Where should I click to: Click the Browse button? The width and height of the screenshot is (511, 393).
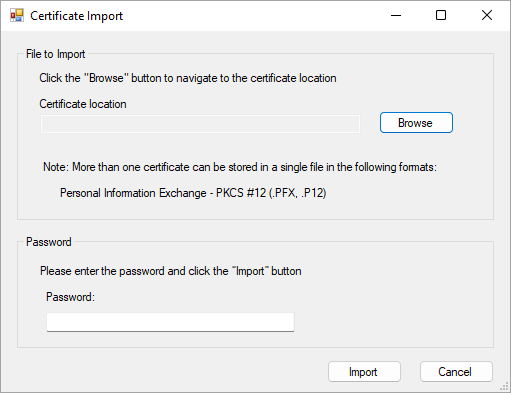pyautogui.click(x=416, y=123)
